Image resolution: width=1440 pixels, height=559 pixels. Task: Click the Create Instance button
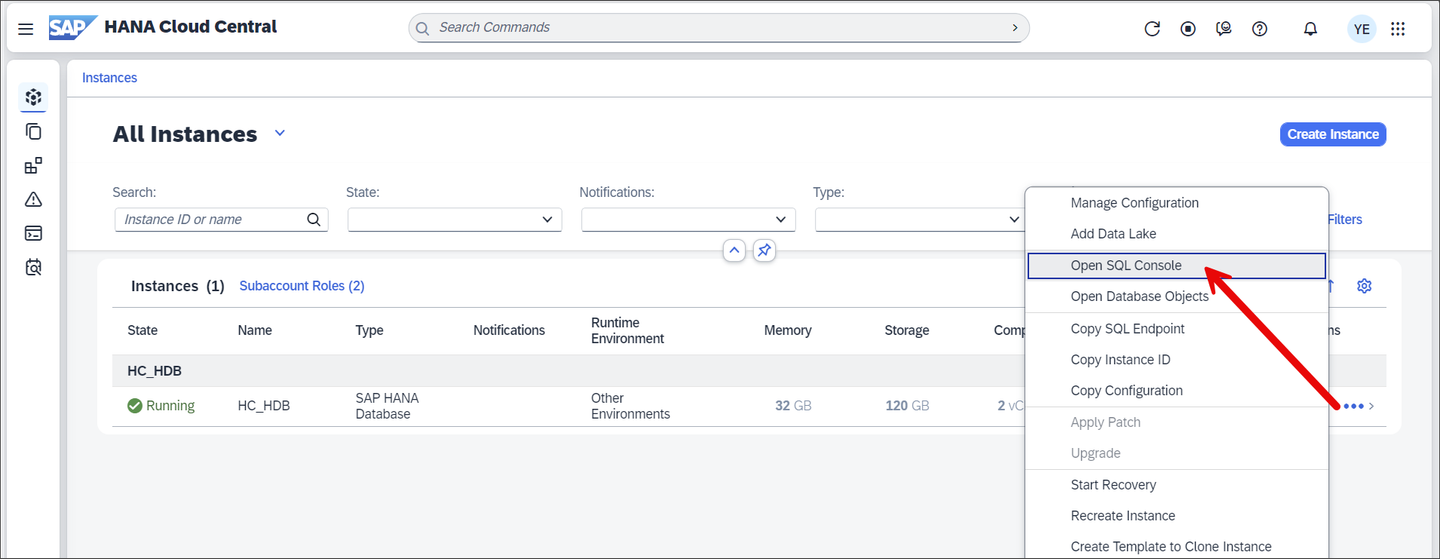(1333, 134)
